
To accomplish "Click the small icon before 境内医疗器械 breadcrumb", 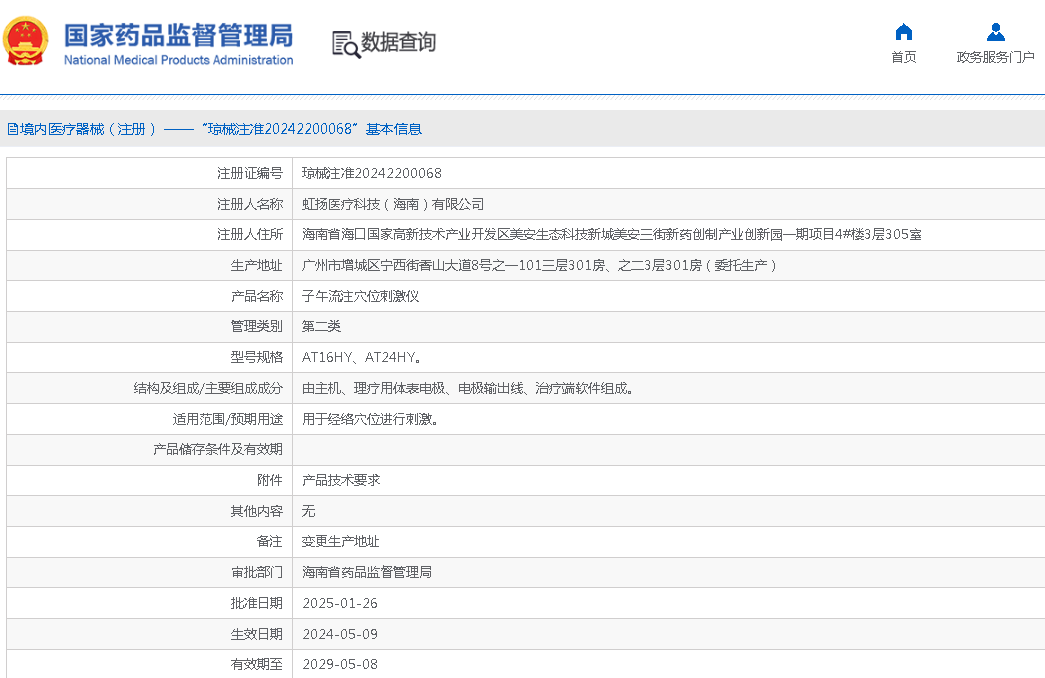I will point(12,129).
